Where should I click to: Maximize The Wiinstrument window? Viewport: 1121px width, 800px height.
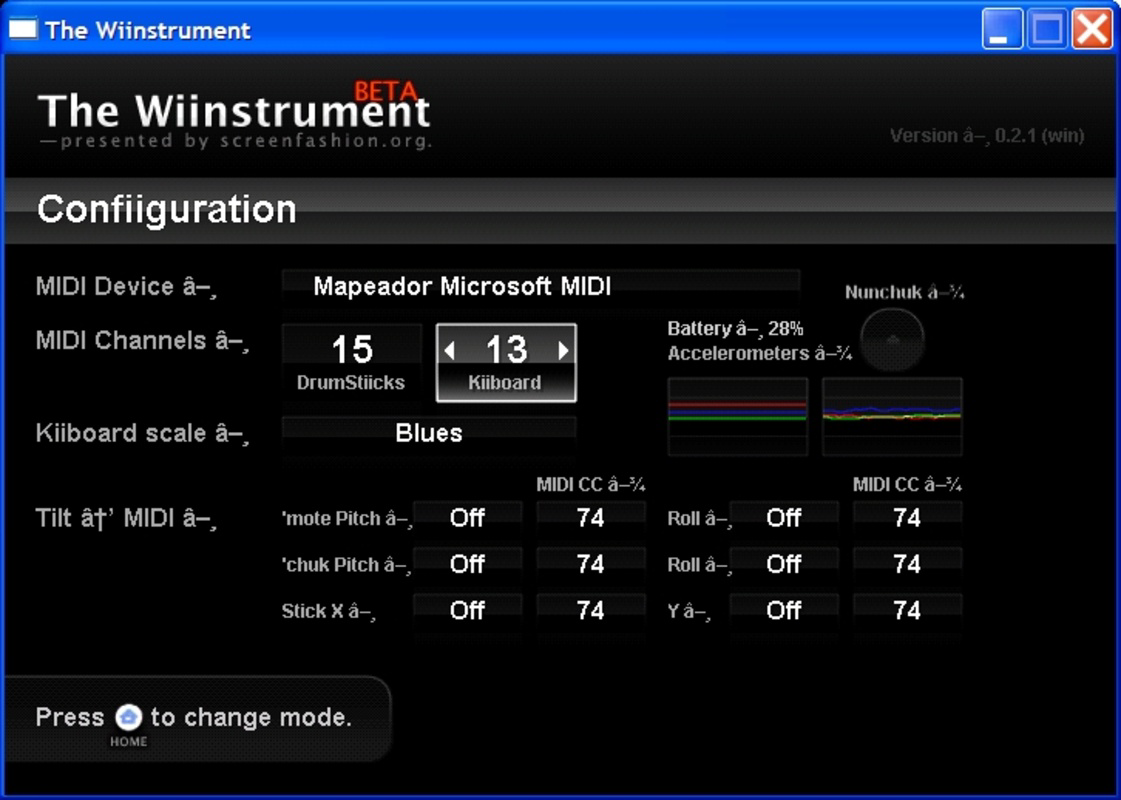coord(1047,29)
